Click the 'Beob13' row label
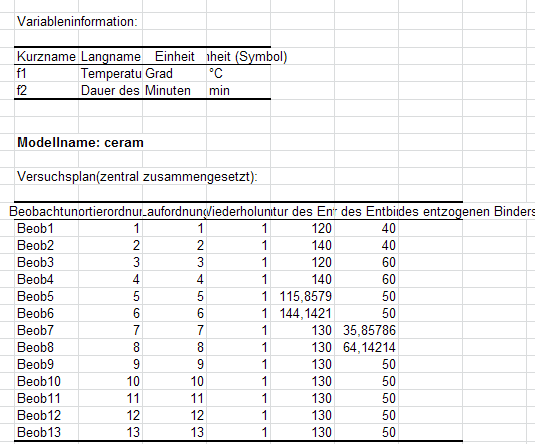The width and height of the screenshot is (535, 444). point(46,432)
